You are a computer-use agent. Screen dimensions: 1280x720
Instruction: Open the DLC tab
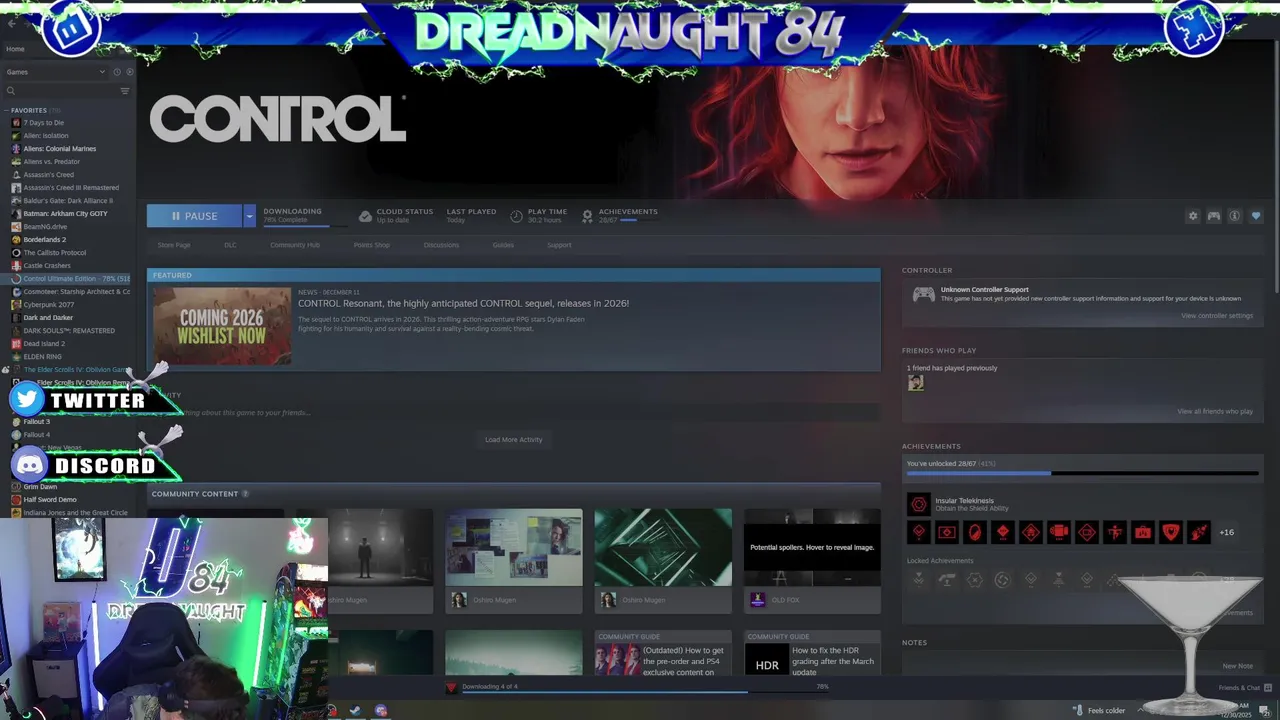(x=230, y=245)
